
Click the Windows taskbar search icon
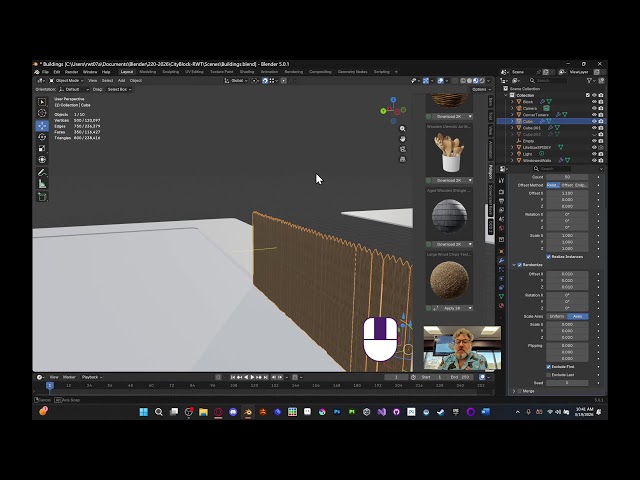pos(159,412)
